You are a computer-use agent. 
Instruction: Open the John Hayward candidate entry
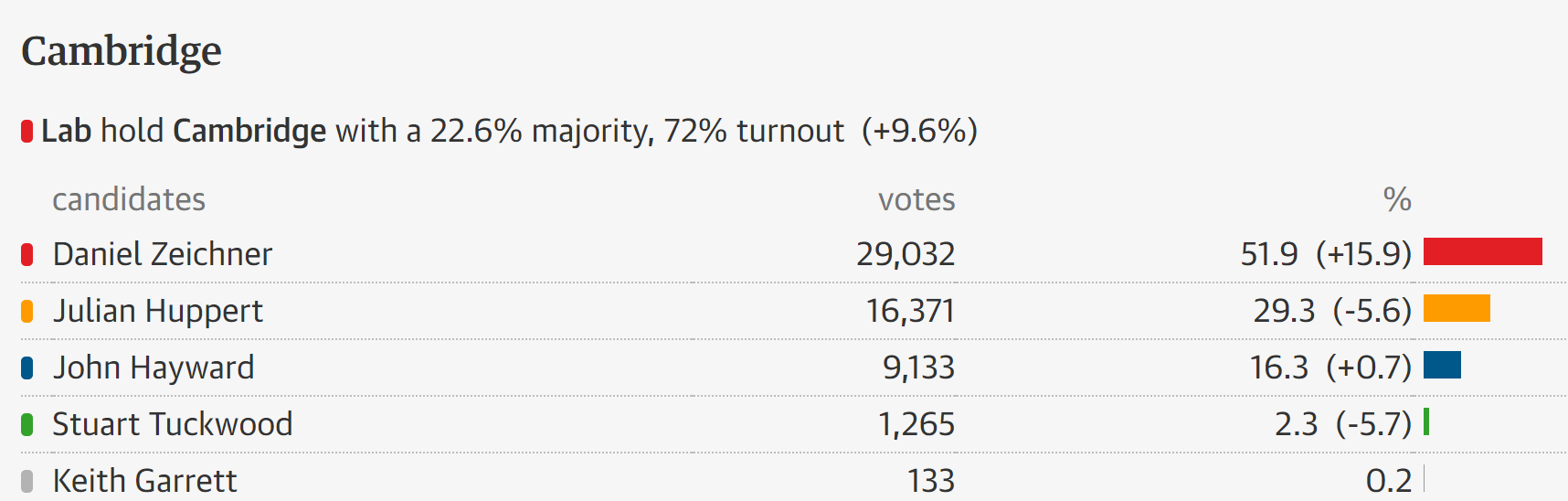[154, 368]
